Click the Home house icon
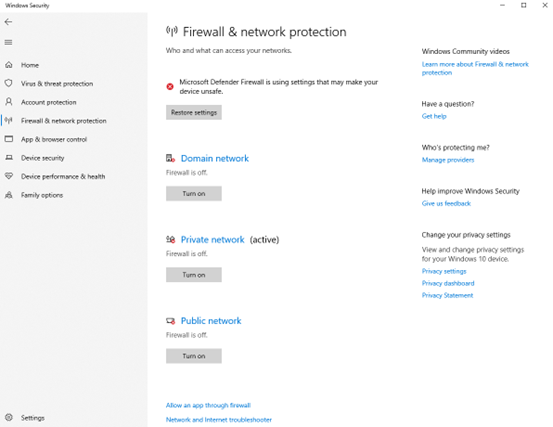The height and width of the screenshot is (427, 553). click(9, 65)
